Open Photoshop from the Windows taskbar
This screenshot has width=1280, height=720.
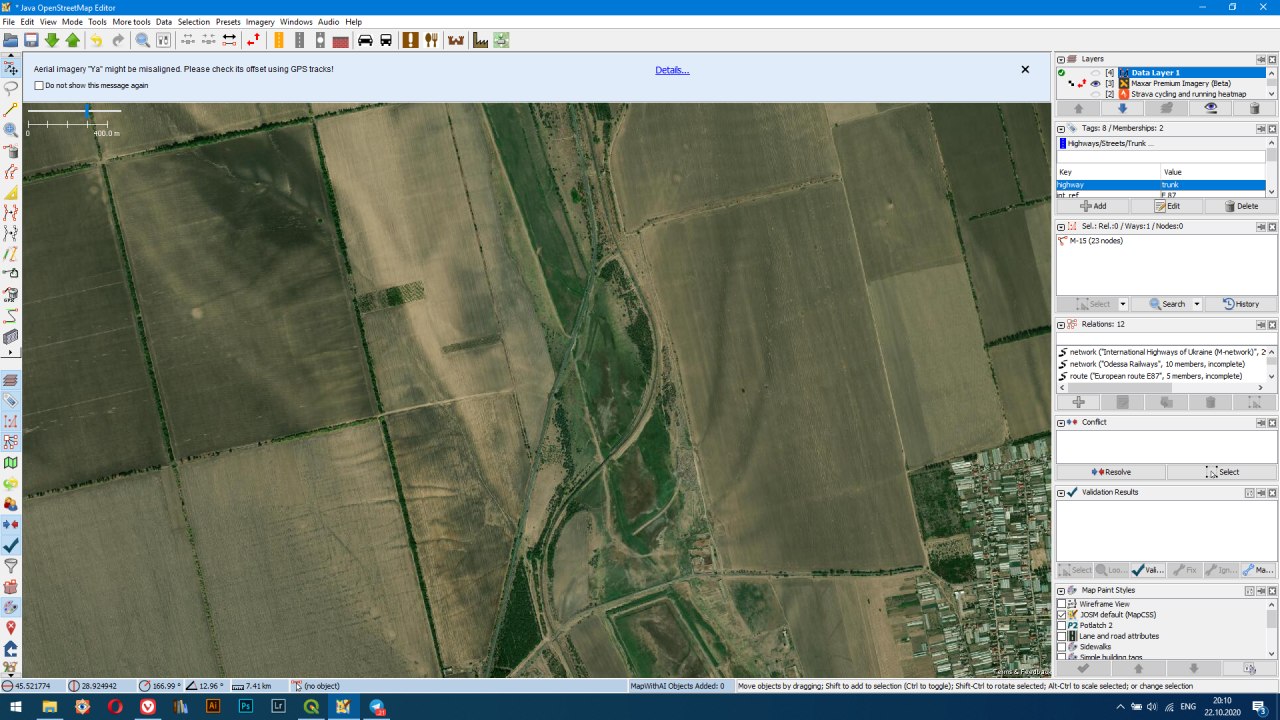click(x=245, y=706)
